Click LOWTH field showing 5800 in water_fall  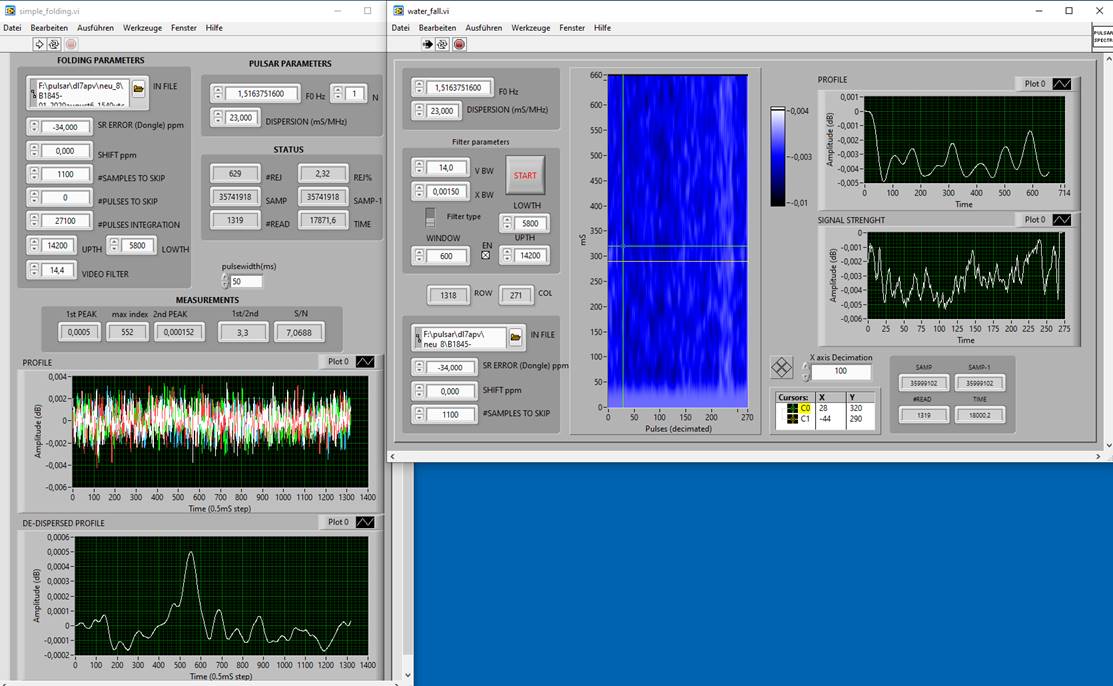pos(530,223)
